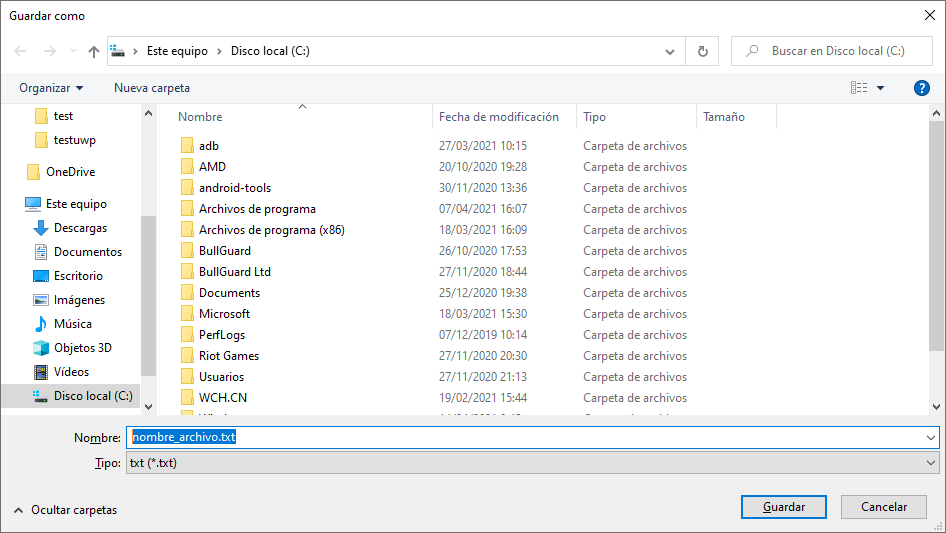Open the Tipo txt (*.txt) dropdown
Screen dimensions: 946x533
coord(532,463)
